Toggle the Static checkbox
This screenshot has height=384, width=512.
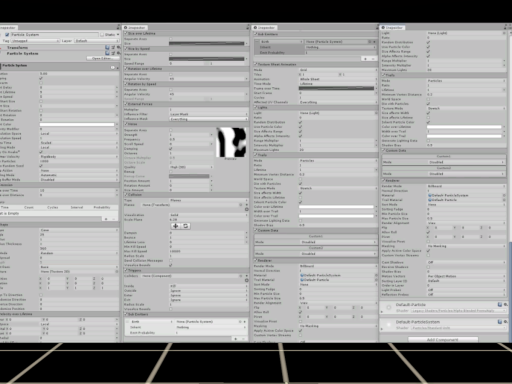tap(102, 35)
